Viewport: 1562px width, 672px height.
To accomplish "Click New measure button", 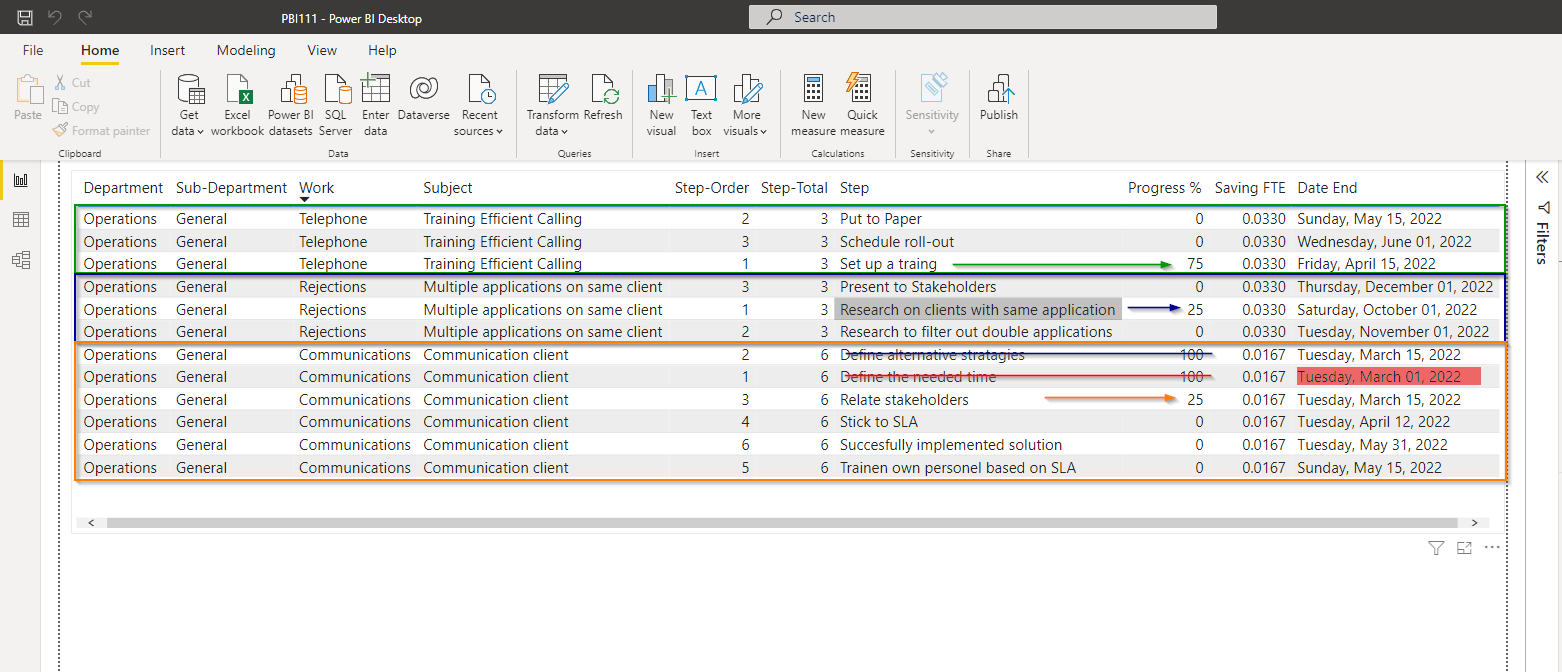I will [x=813, y=105].
